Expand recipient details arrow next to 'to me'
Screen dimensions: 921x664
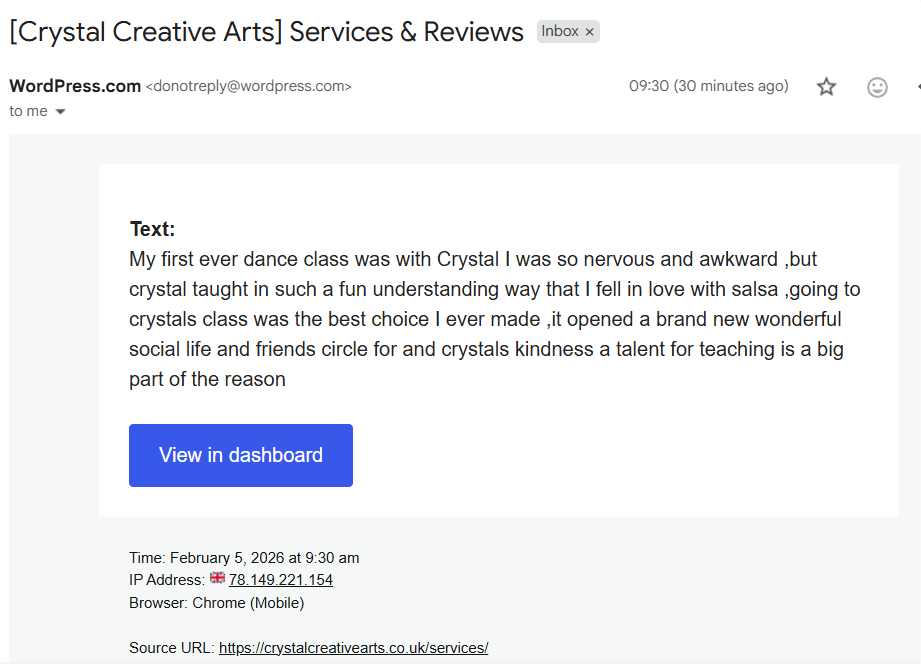[60, 112]
